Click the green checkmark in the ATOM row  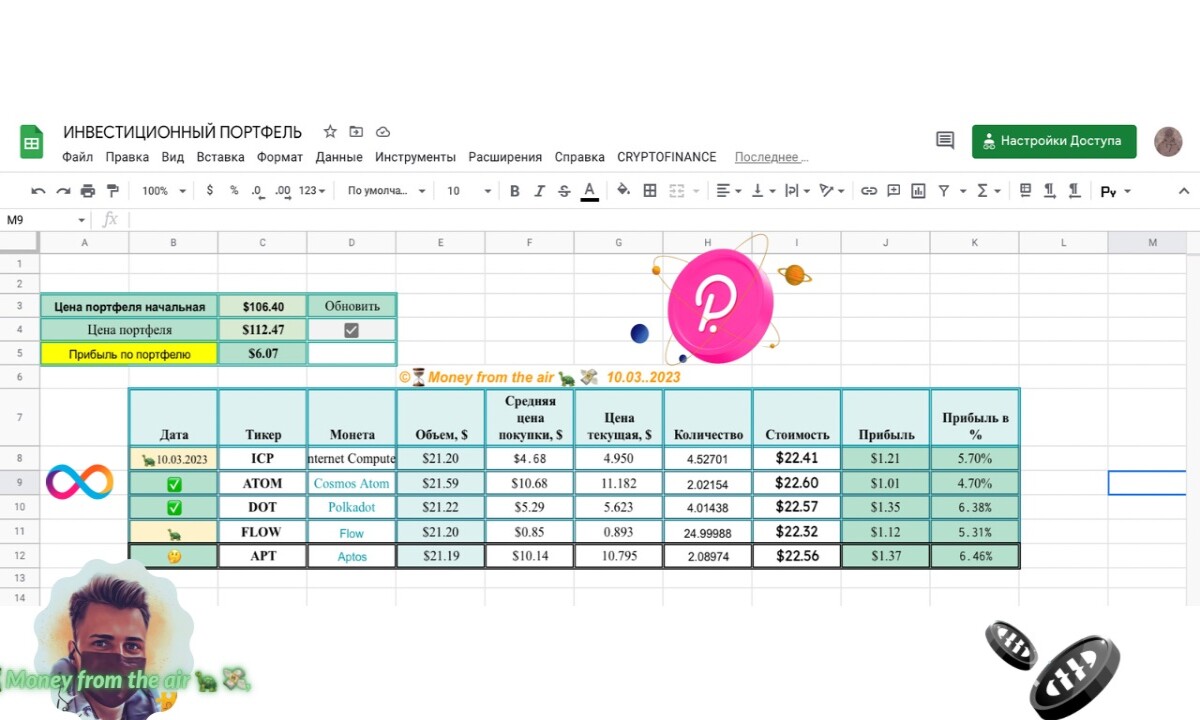click(x=174, y=484)
